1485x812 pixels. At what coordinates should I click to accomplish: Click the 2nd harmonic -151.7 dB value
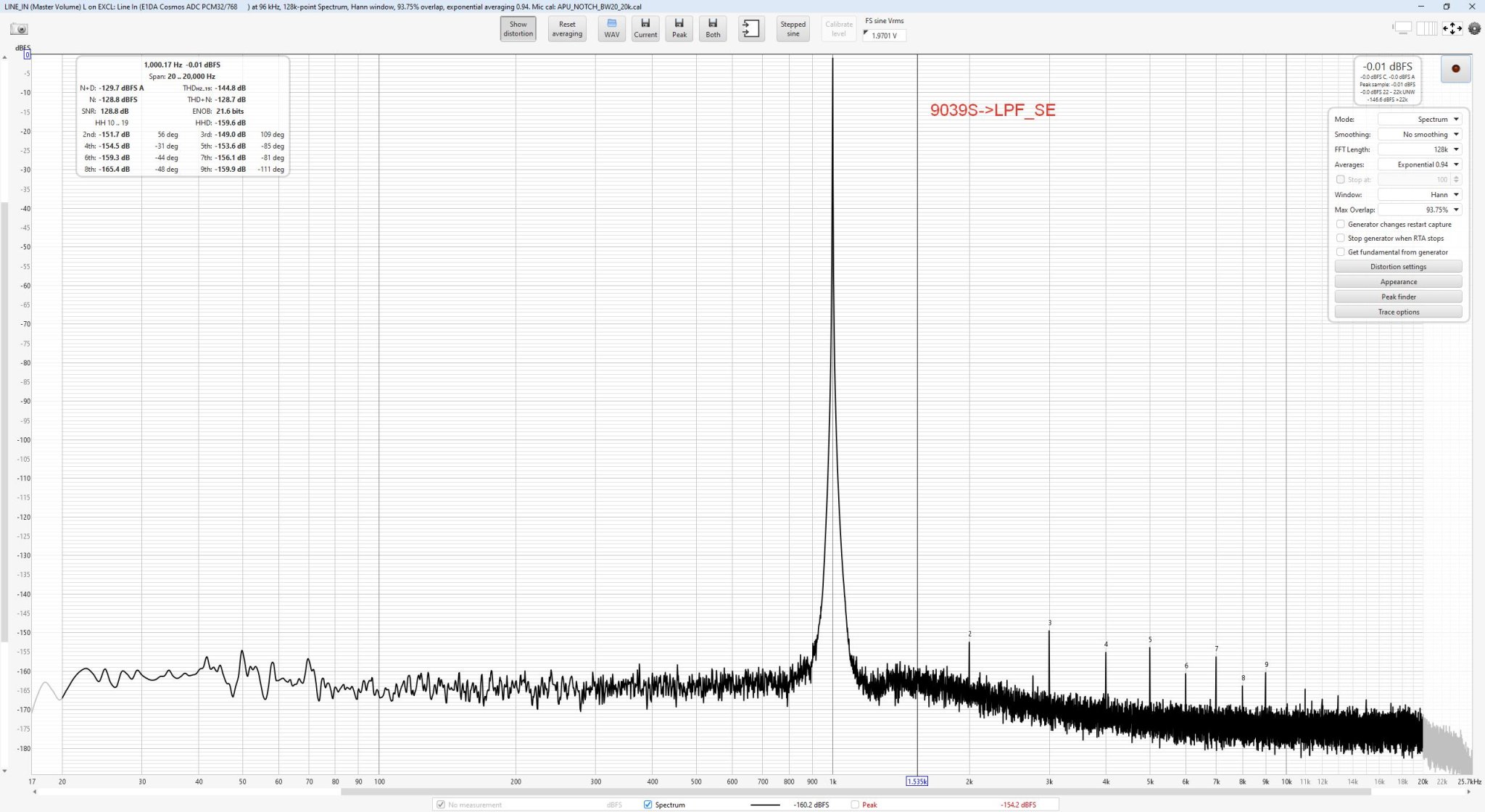tap(115, 134)
